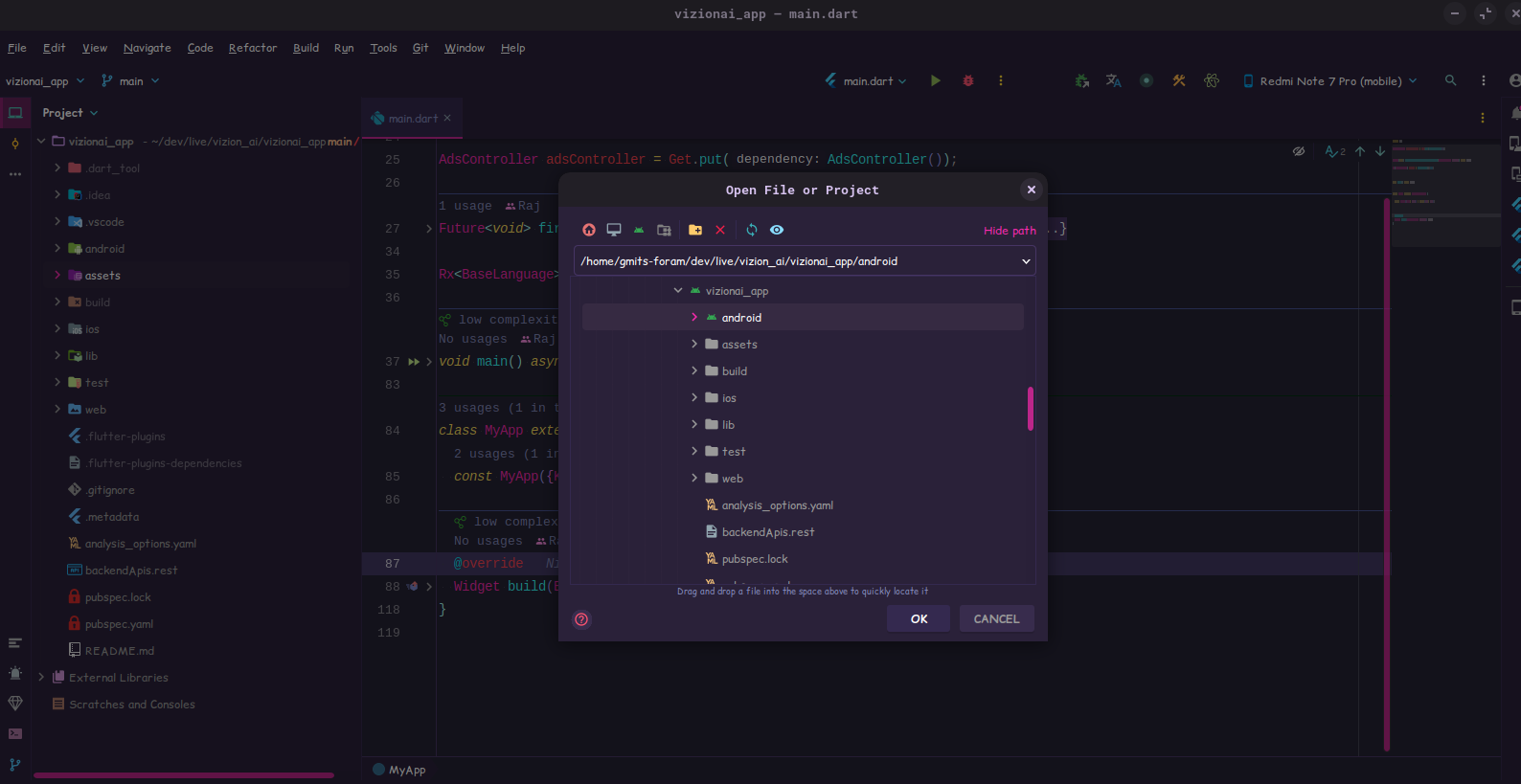The height and width of the screenshot is (784, 1521).
Task: Expand the build folder in dialog tree
Action: [x=694, y=370]
